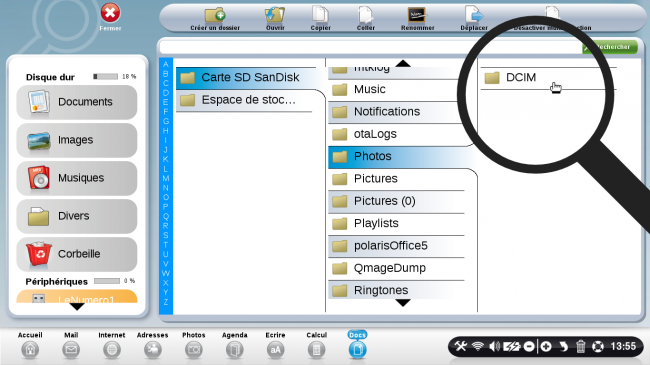Image resolution: width=650 pixels, height=365 pixels.
Task: Select the Espace de stoc… folder
Action: 245,100
